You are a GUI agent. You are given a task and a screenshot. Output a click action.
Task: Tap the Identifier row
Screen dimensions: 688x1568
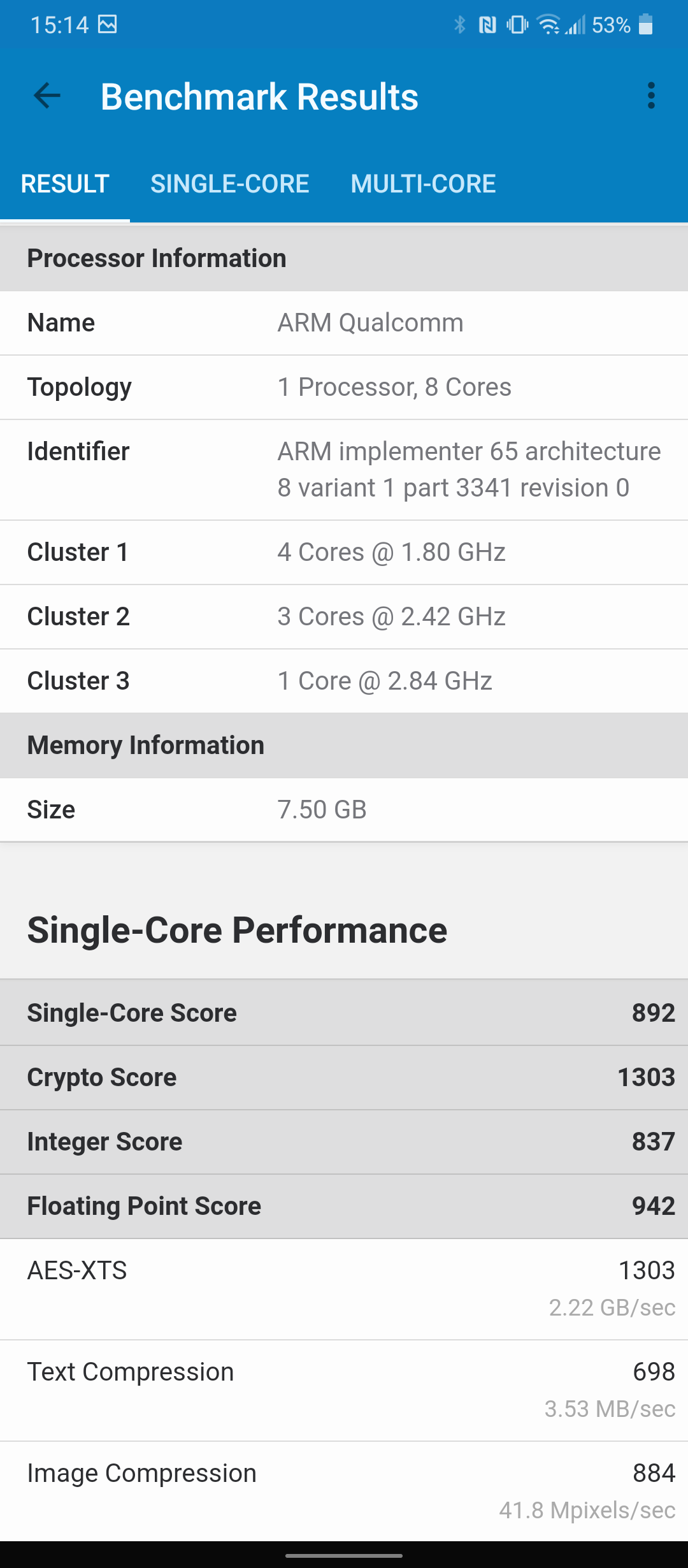click(x=344, y=470)
